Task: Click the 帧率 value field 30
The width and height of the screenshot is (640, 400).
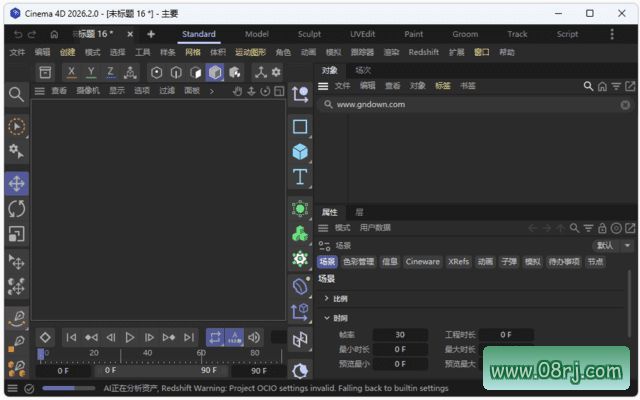Action: 400,335
